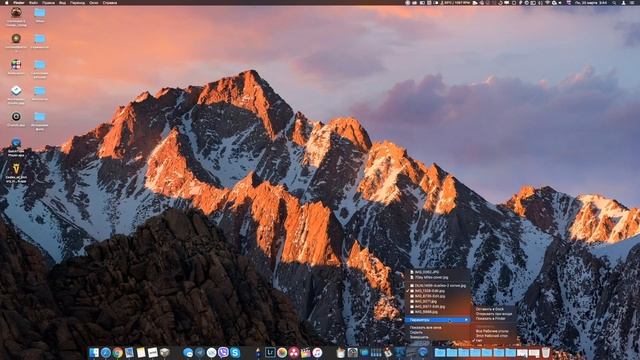Image resolution: width=640 pixels, height=360 pixels.
Task: Choose 'Завершить' to quit the app
Action: pos(419,337)
